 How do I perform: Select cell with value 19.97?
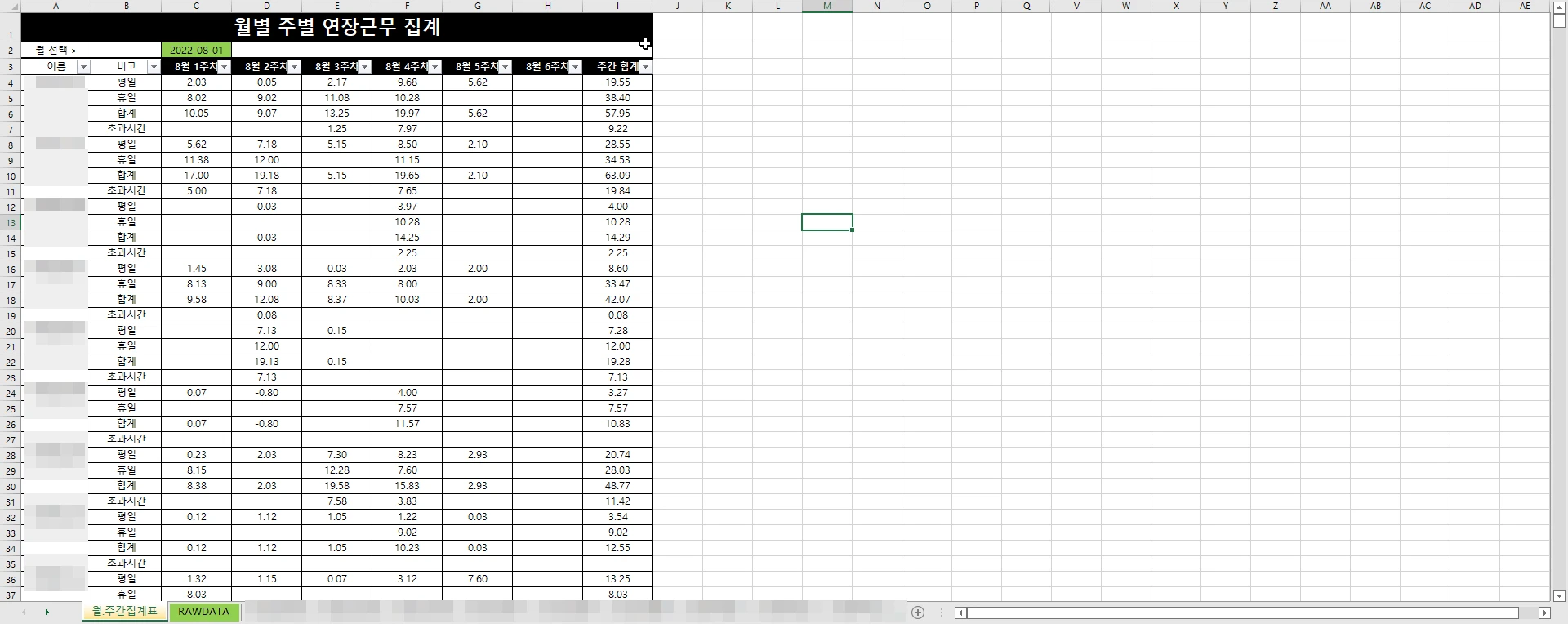[407, 114]
